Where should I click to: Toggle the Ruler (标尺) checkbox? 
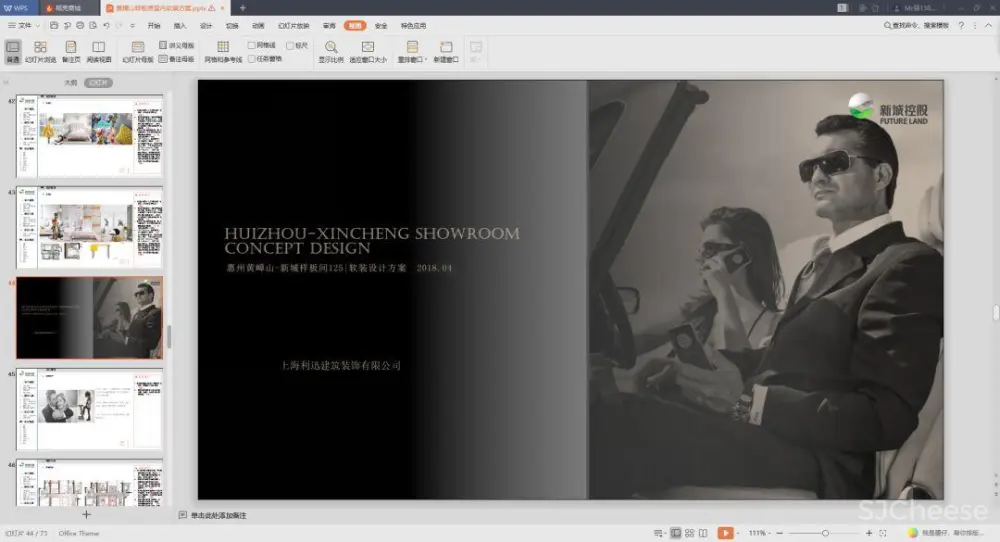click(x=290, y=45)
